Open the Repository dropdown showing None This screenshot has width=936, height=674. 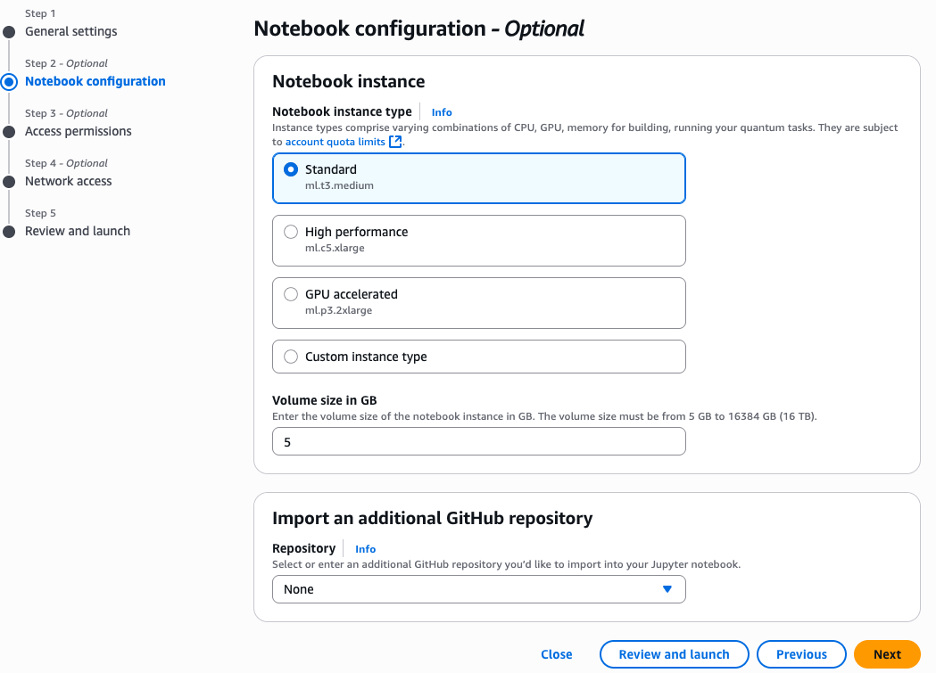point(478,590)
